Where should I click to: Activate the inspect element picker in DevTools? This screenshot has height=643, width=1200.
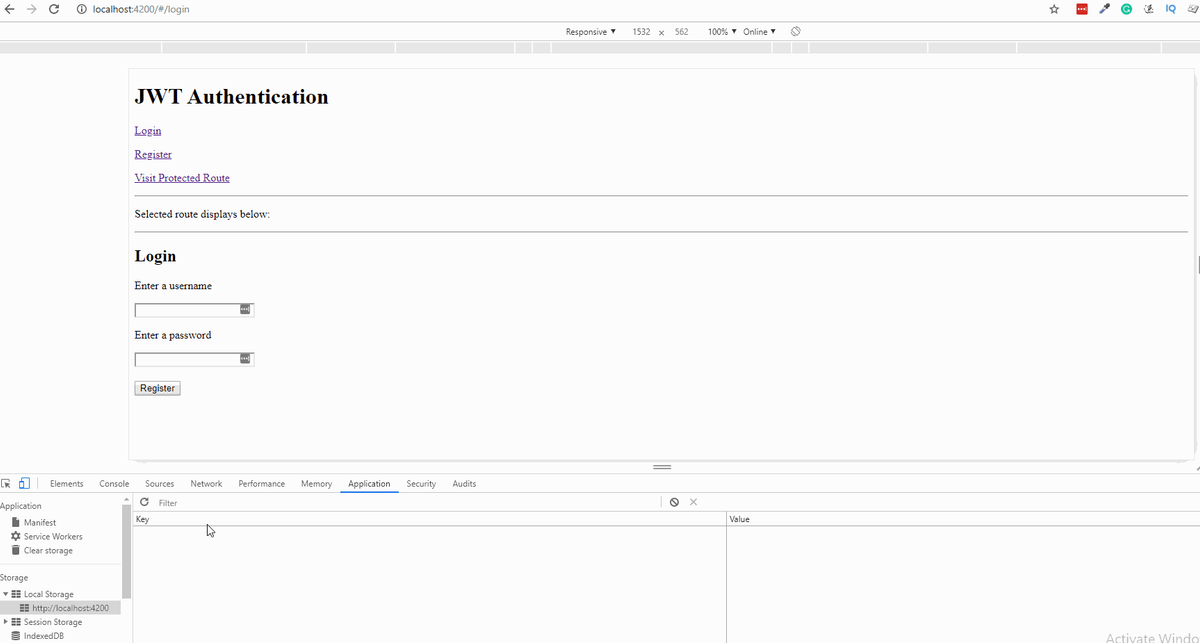coord(8,483)
